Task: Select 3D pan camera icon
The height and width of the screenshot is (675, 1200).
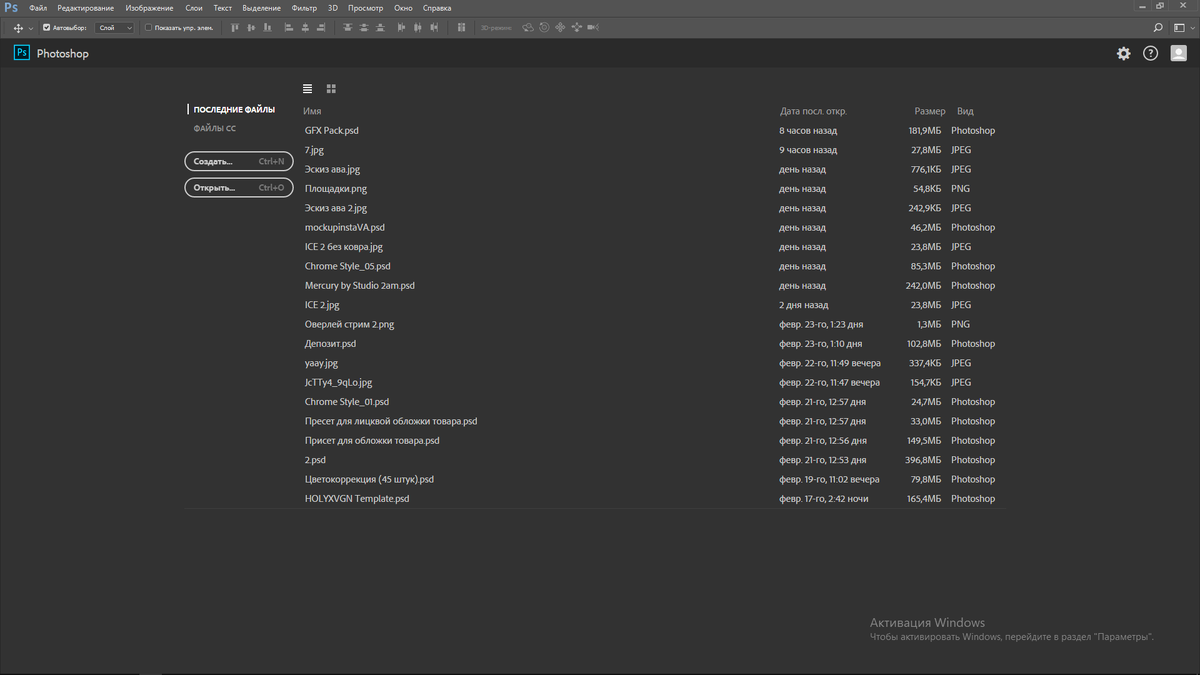Action: tap(560, 28)
